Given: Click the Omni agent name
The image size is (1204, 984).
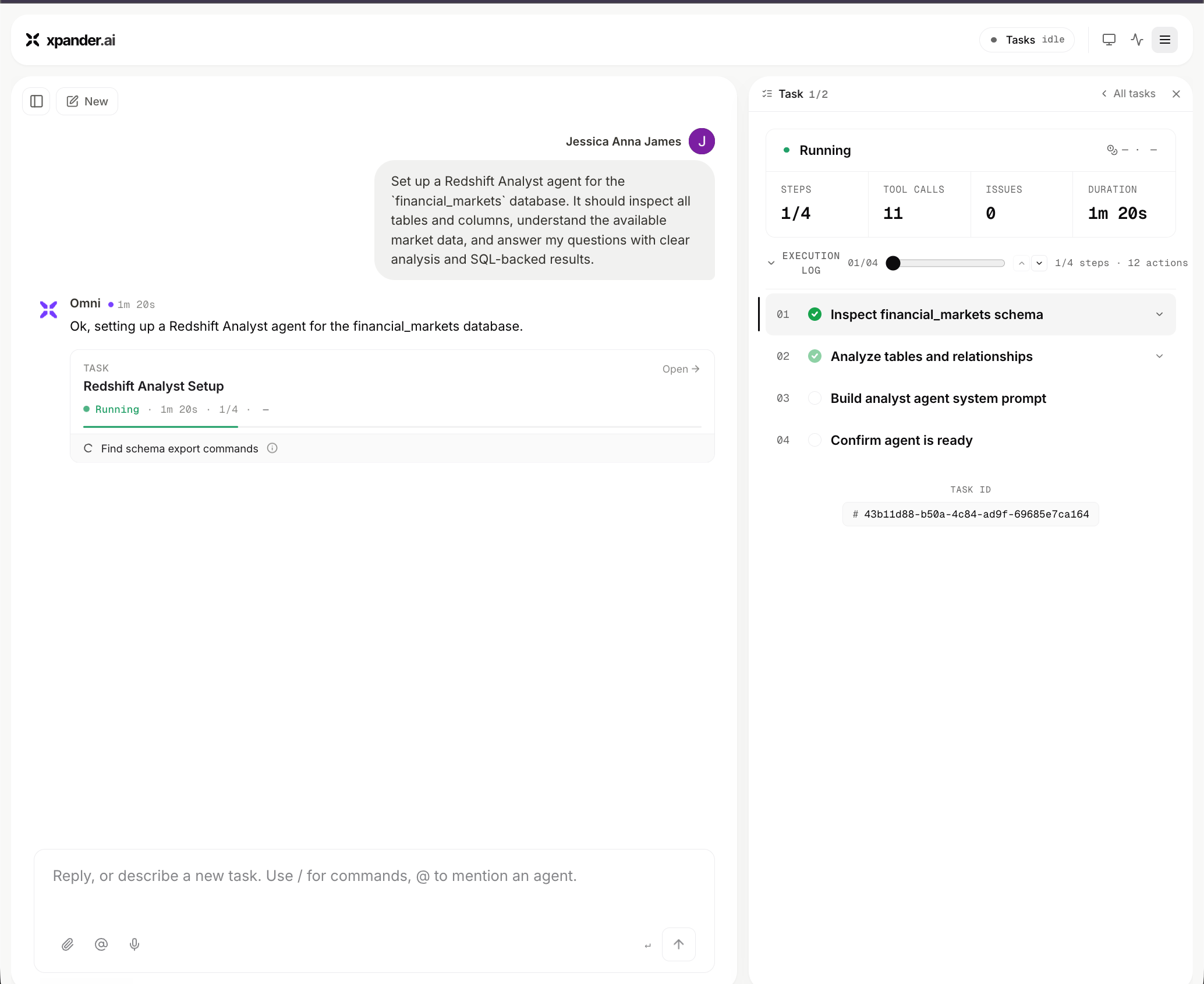Looking at the screenshot, I should click(85, 303).
